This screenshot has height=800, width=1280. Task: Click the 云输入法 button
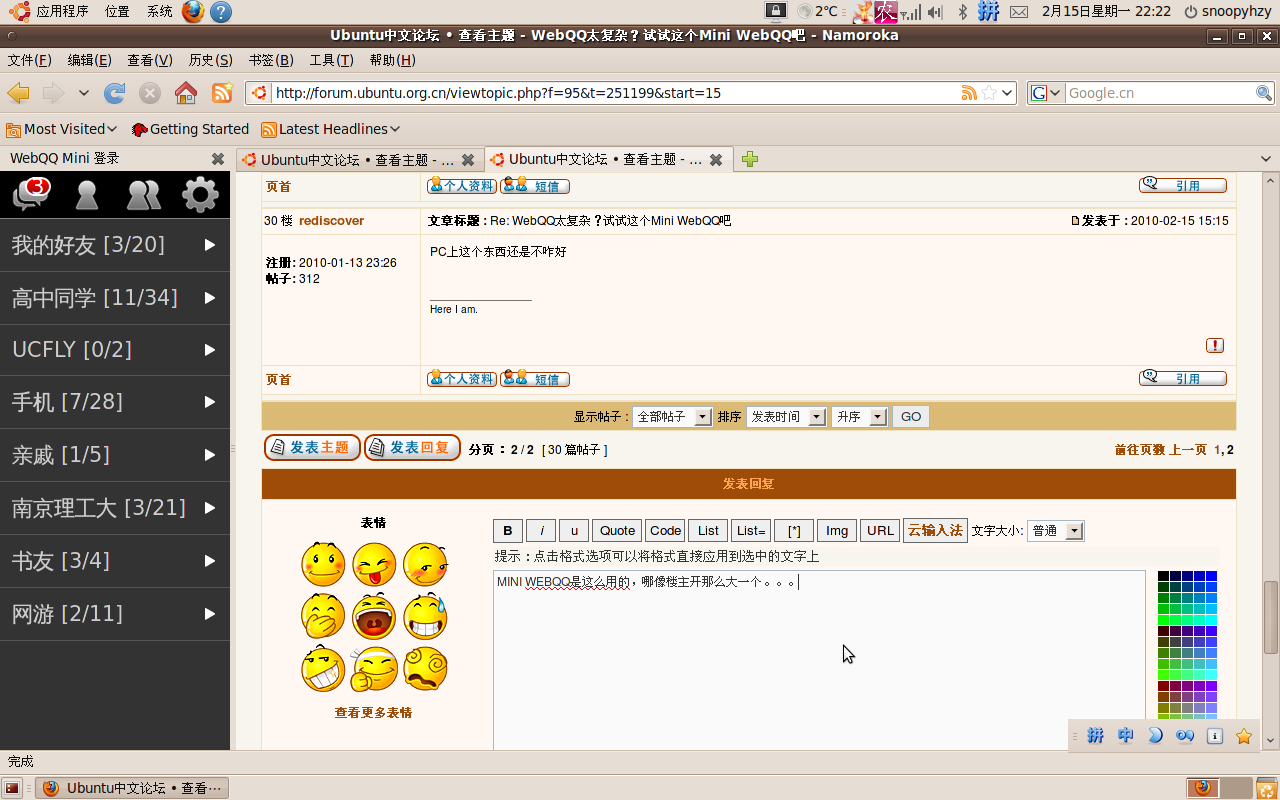click(x=935, y=530)
